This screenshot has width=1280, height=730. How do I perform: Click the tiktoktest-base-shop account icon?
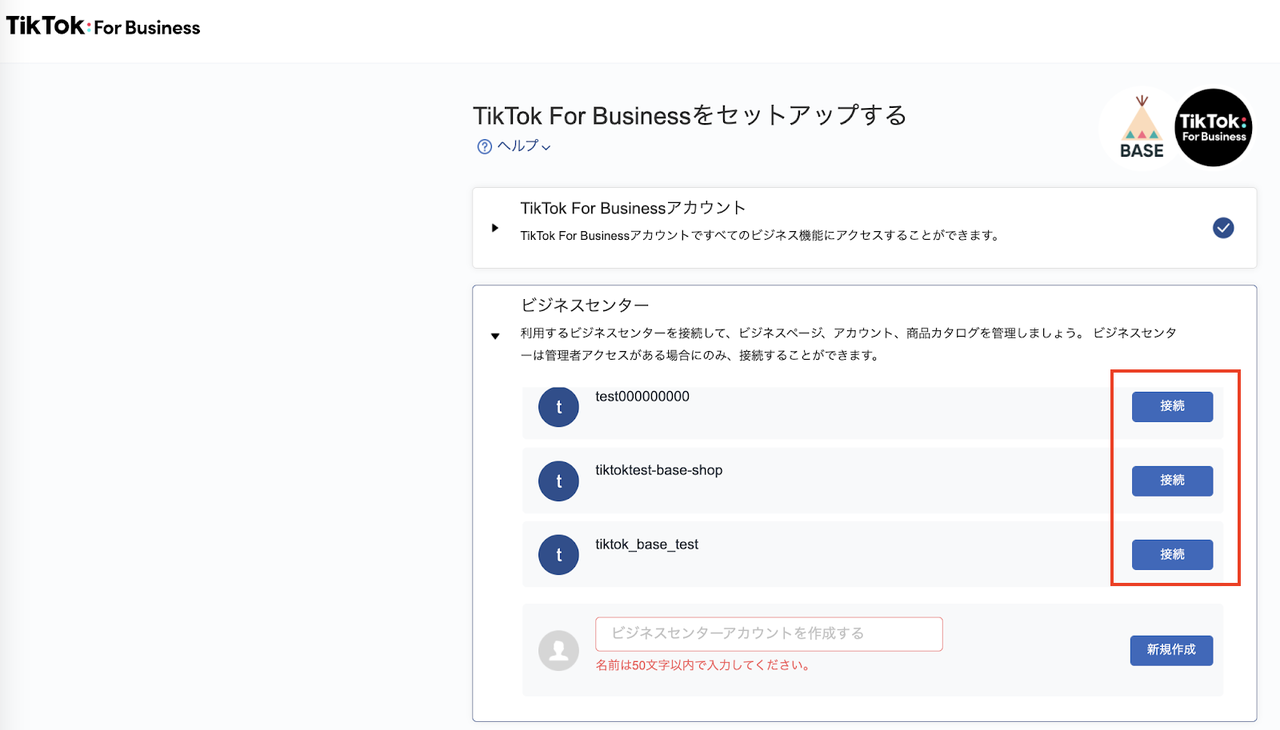coord(558,481)
